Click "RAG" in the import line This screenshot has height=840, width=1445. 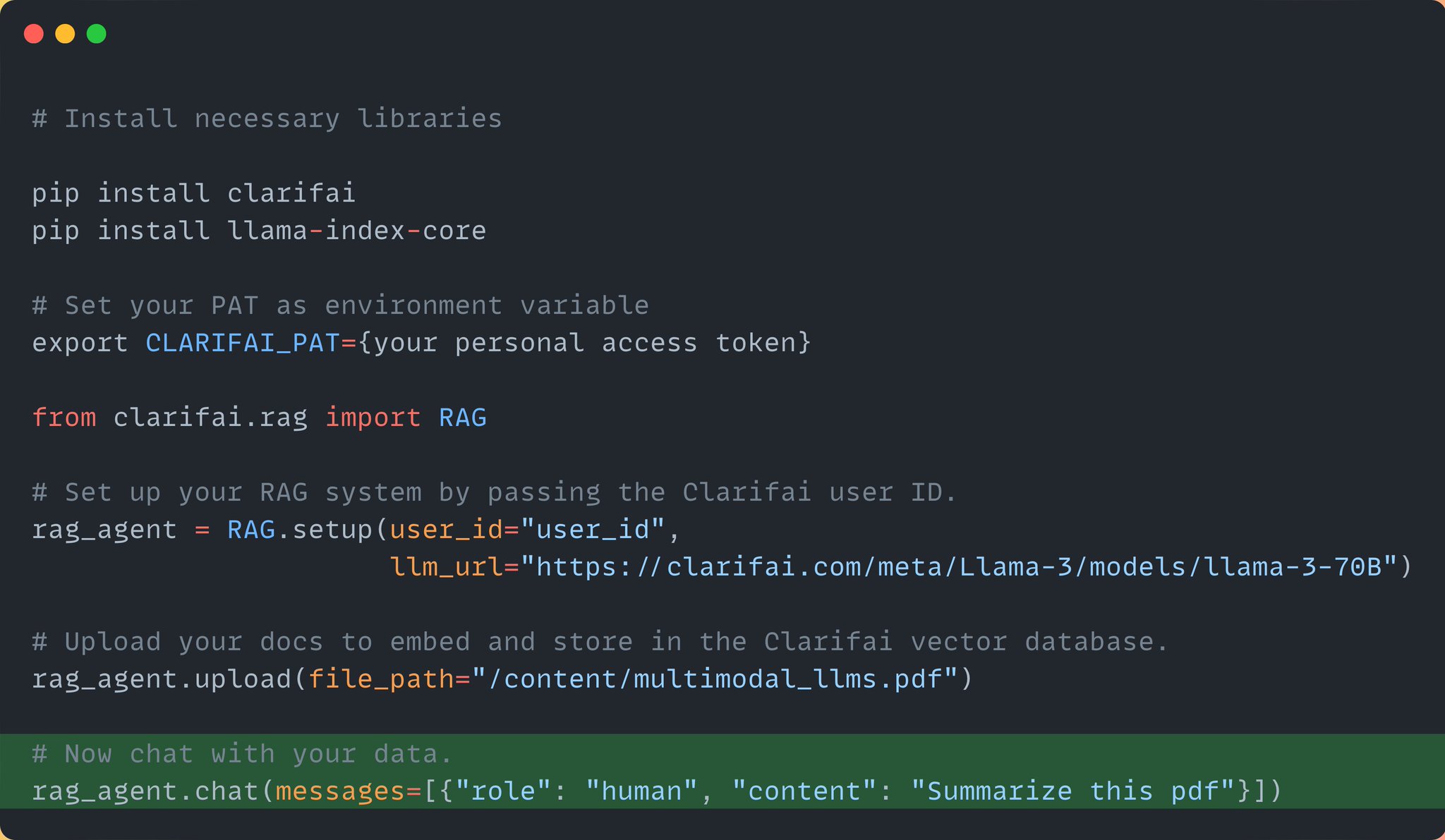(x=463, y=418)
